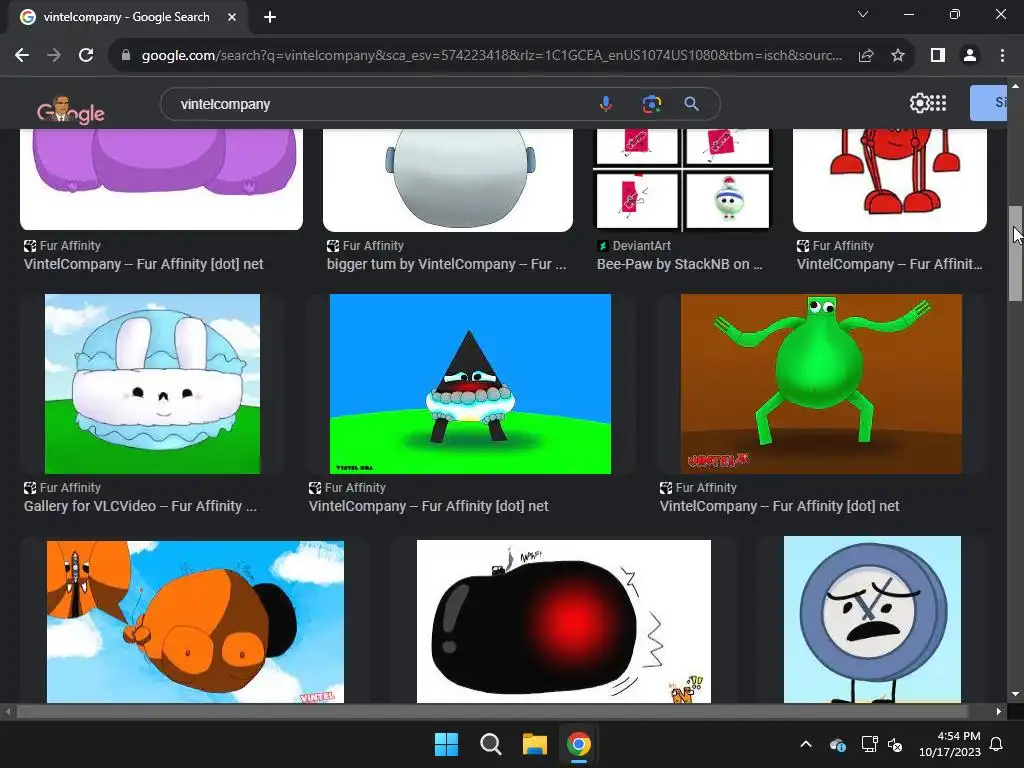Open 'Bee-Paw by StackNB on' link
This screenshot has height=768, width=1024.
click(679, 264)
